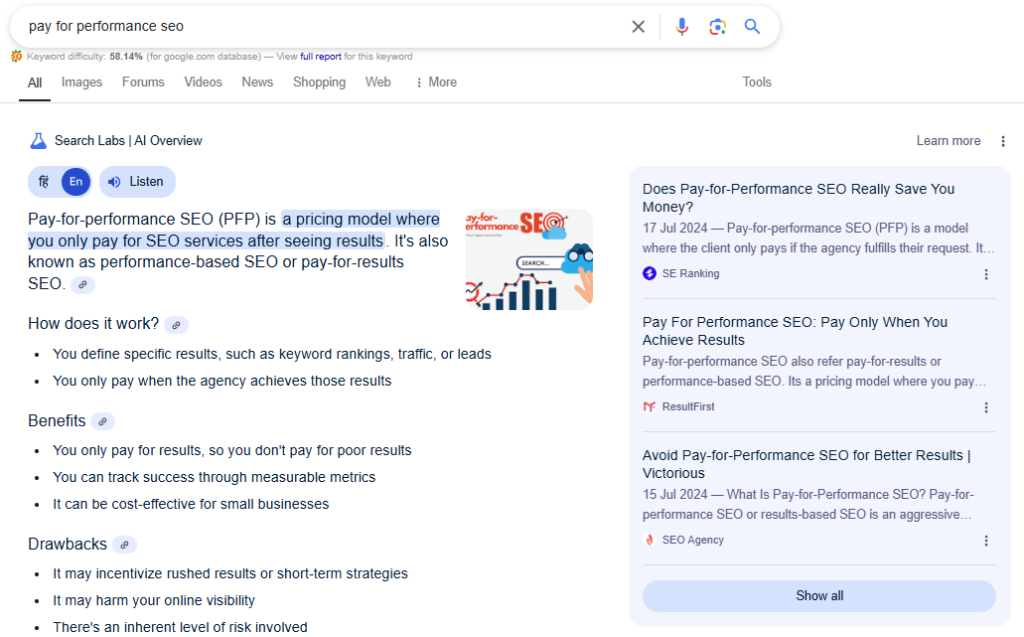This screenshot has height=637, width=1024.
Task: Toggle the English language chip
Action: (75, 181)
